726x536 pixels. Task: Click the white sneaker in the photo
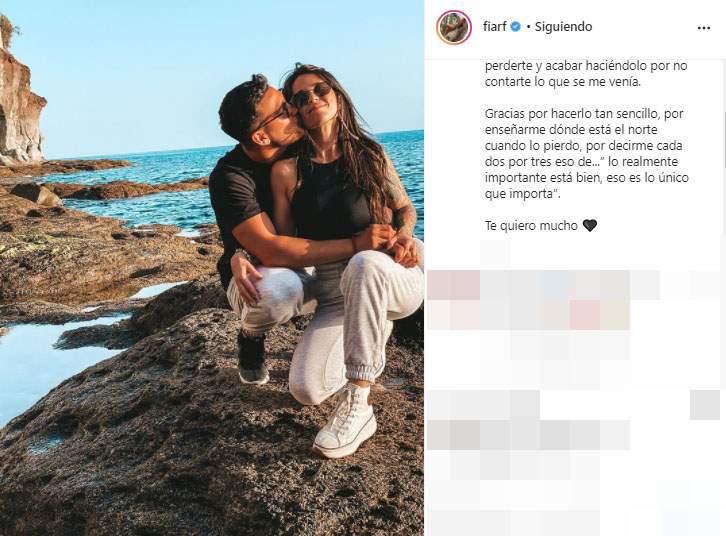345,421
